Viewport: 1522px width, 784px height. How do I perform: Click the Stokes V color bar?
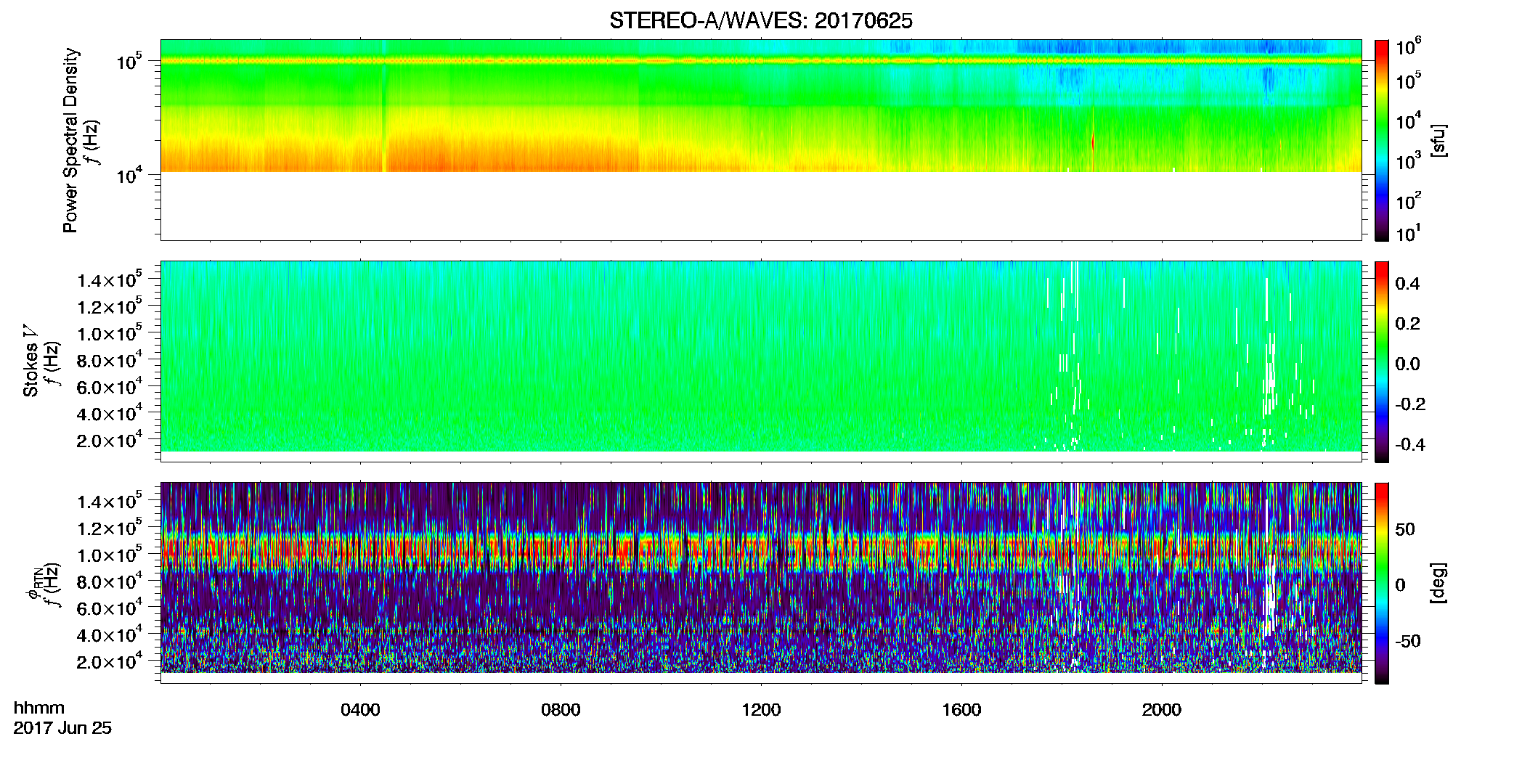1382,362
